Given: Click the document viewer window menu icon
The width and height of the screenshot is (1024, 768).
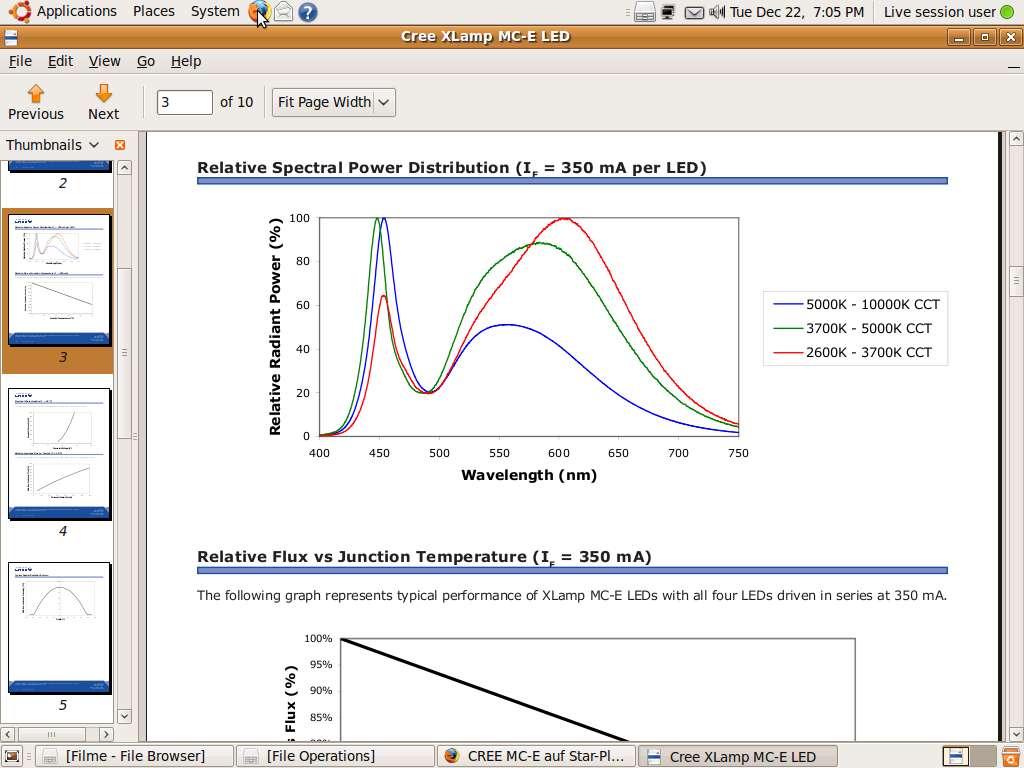Looking at the screenshot, I should click(x=10, y=37).
